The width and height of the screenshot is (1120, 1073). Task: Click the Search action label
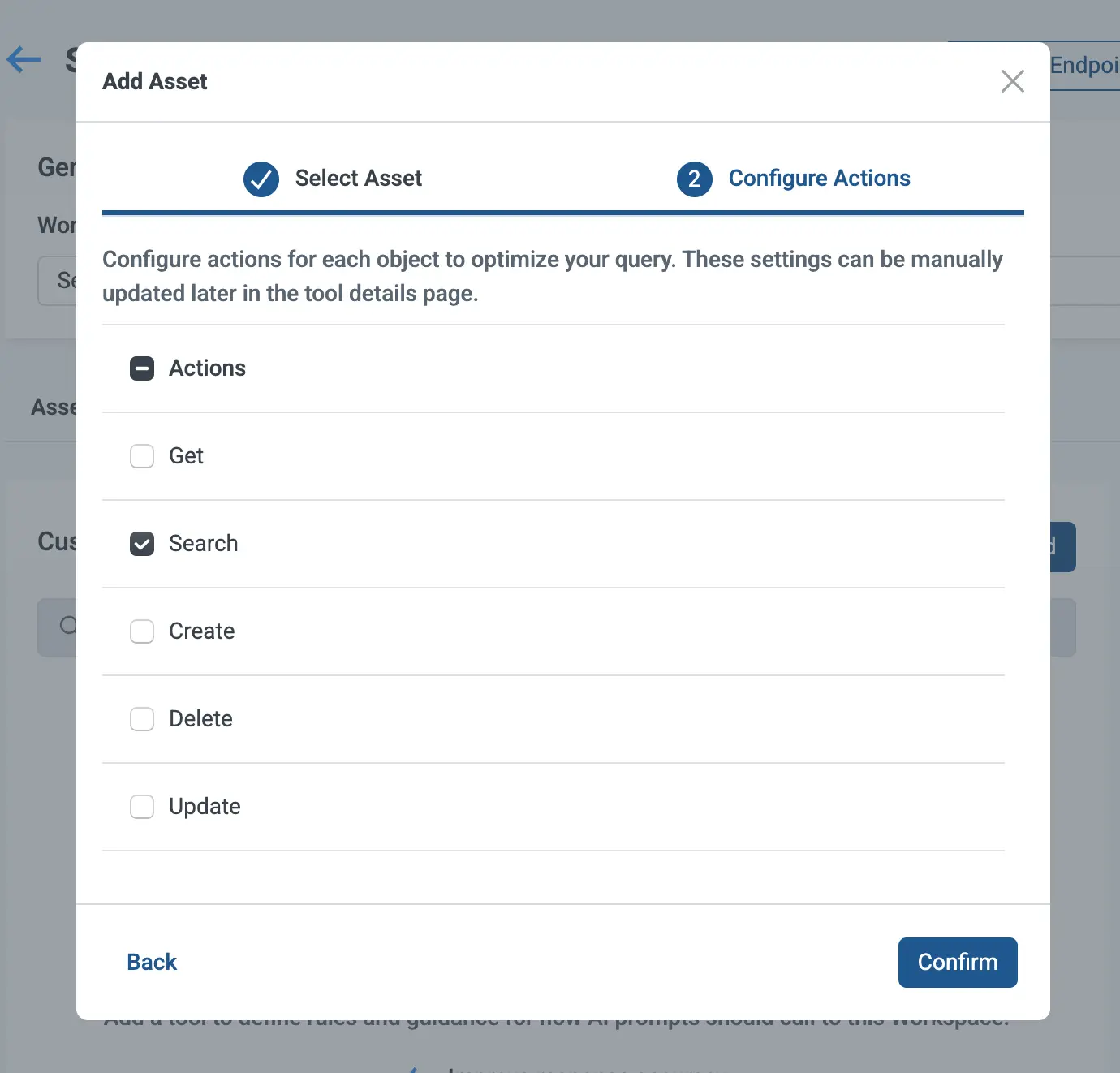coord(204,544)
